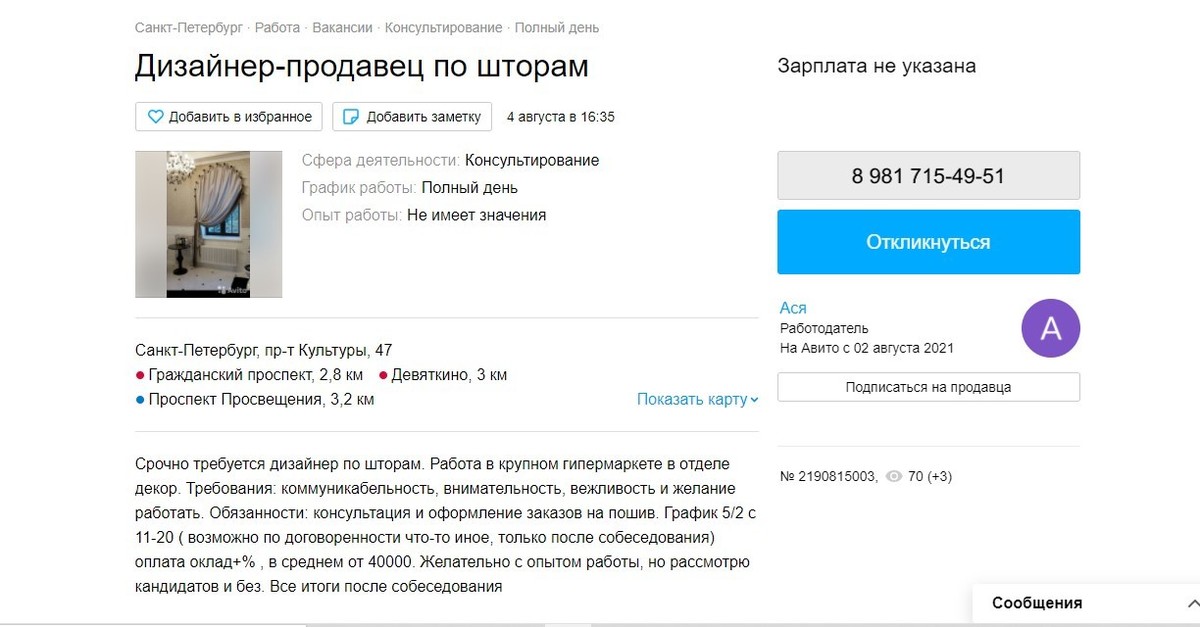
Task: Show phone number 8 981 715-49-51
Action: click(x=928, y=176)
